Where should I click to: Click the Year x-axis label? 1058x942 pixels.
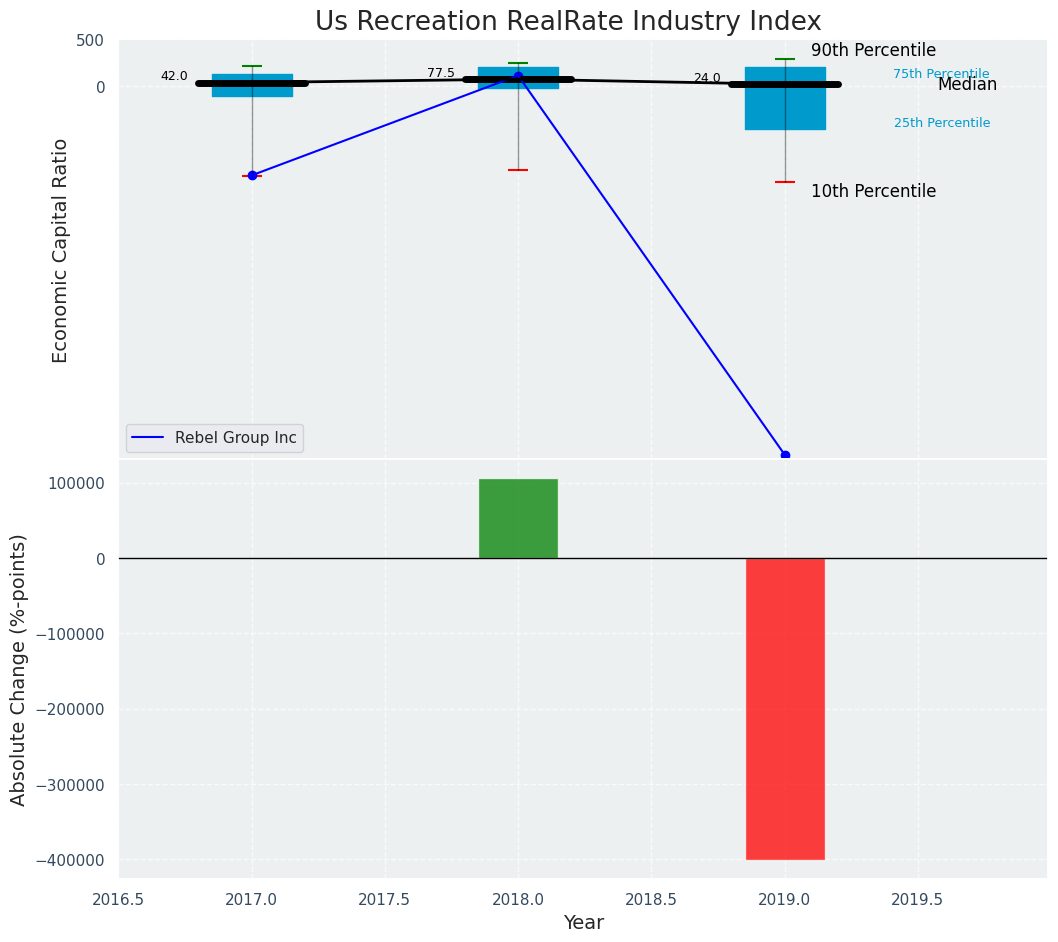point(583,923)
